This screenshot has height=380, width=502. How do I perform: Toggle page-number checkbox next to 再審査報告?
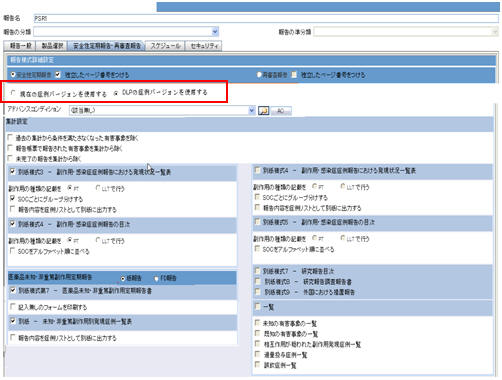pos(294,75)
